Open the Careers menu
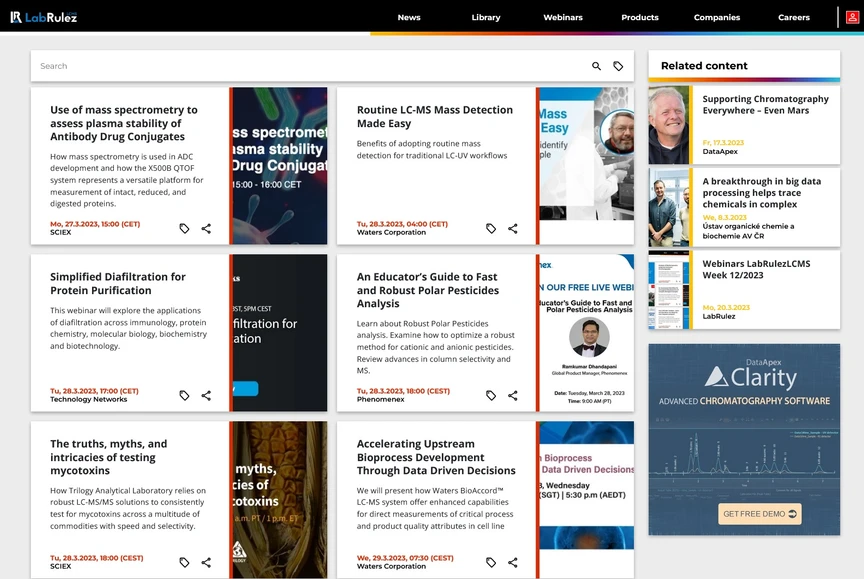Viewport: 864px width, 579px height. click(794, 17)
